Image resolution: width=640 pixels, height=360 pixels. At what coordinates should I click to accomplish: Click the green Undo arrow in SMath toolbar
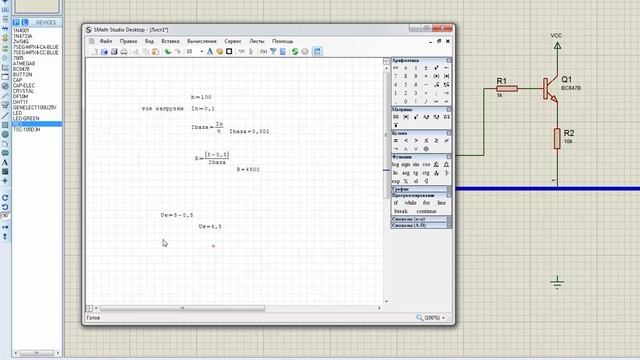coord(167,51)
